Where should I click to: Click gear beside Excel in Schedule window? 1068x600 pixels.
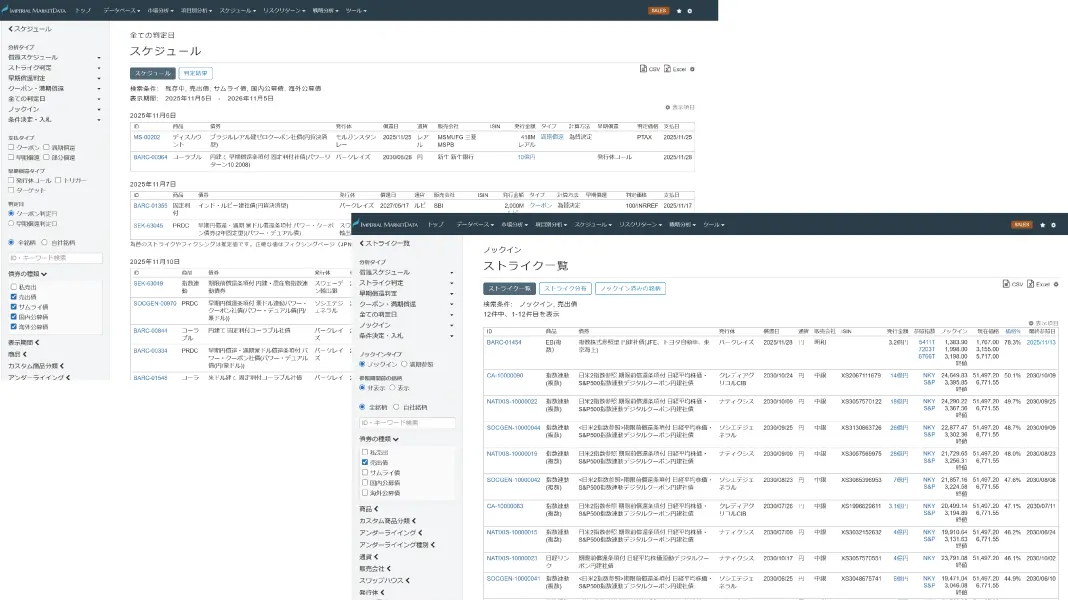(692, 69)
